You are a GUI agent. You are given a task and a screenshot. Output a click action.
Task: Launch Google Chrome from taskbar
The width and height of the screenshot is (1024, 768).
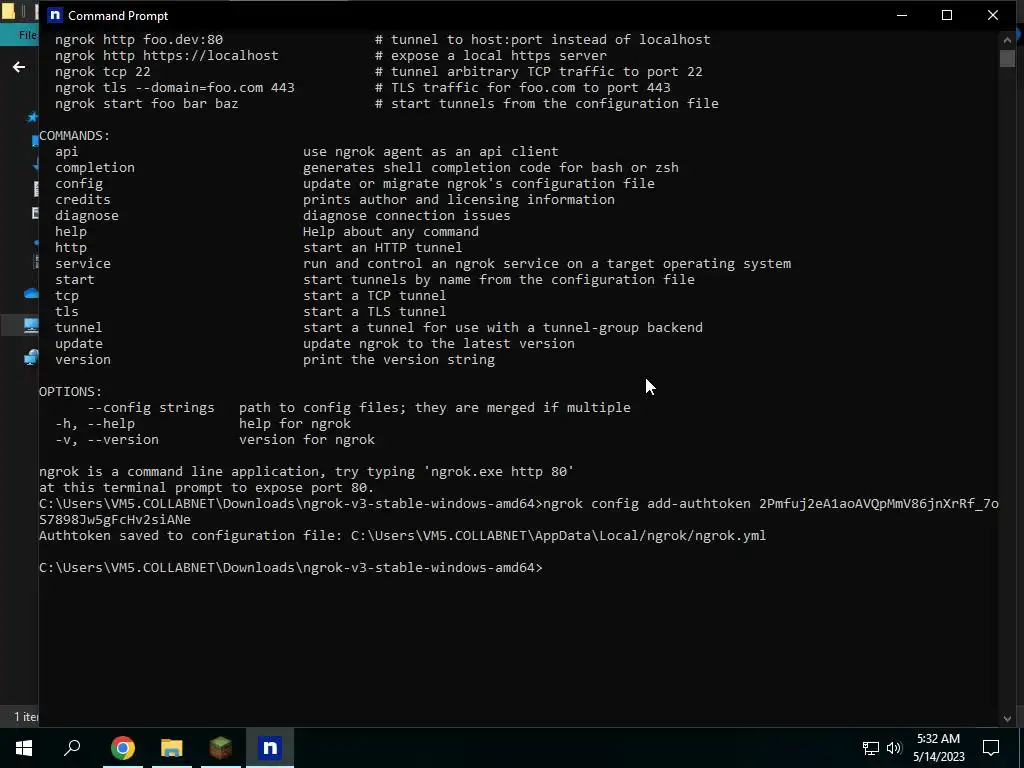pos(123,748)
